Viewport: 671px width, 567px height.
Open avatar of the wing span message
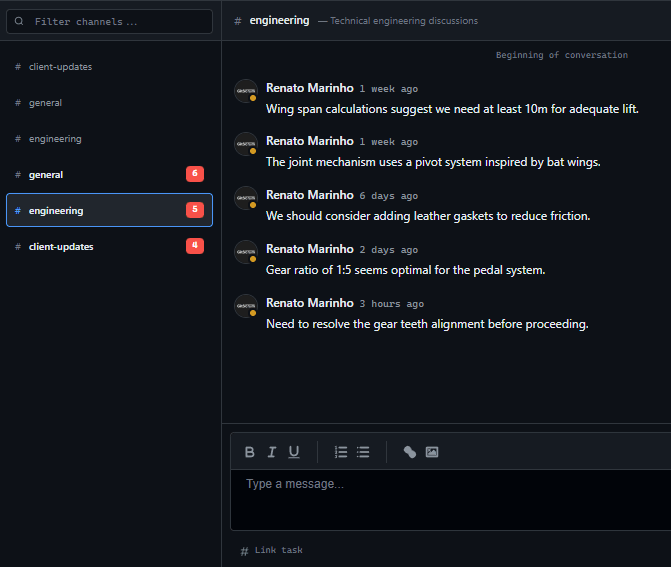point(246,91)
